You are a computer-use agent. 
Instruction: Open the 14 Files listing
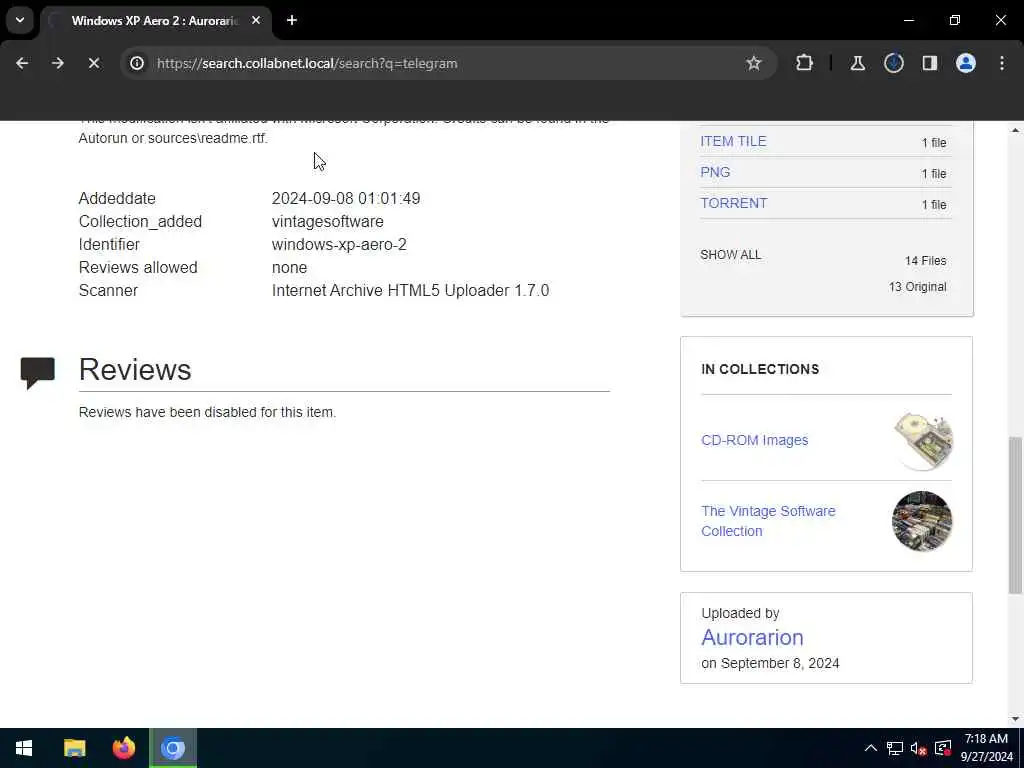pyautogui.click(x=925, y=261)
